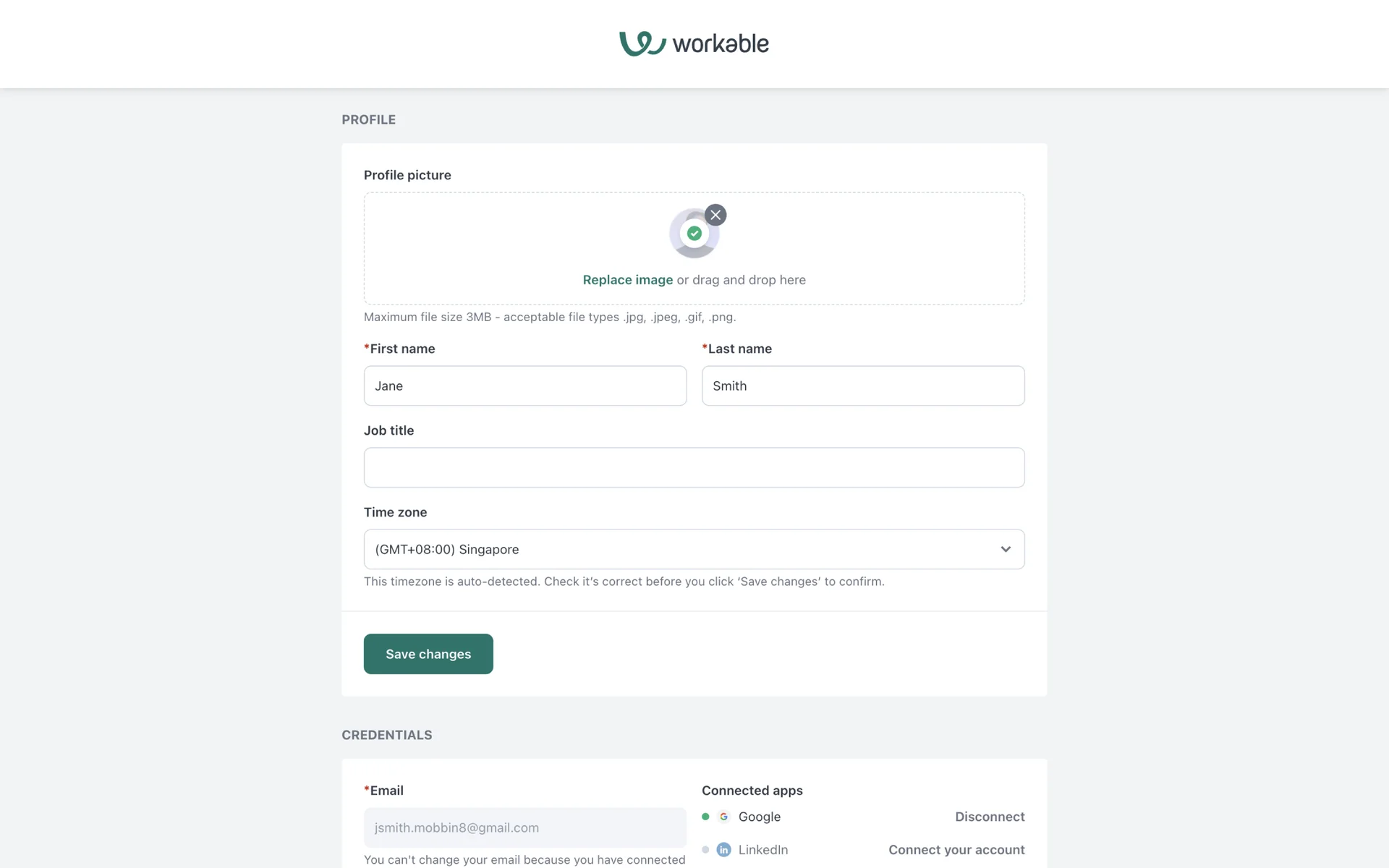
Task: Remove the profile picture with X button
Action: tap(715, 215)
